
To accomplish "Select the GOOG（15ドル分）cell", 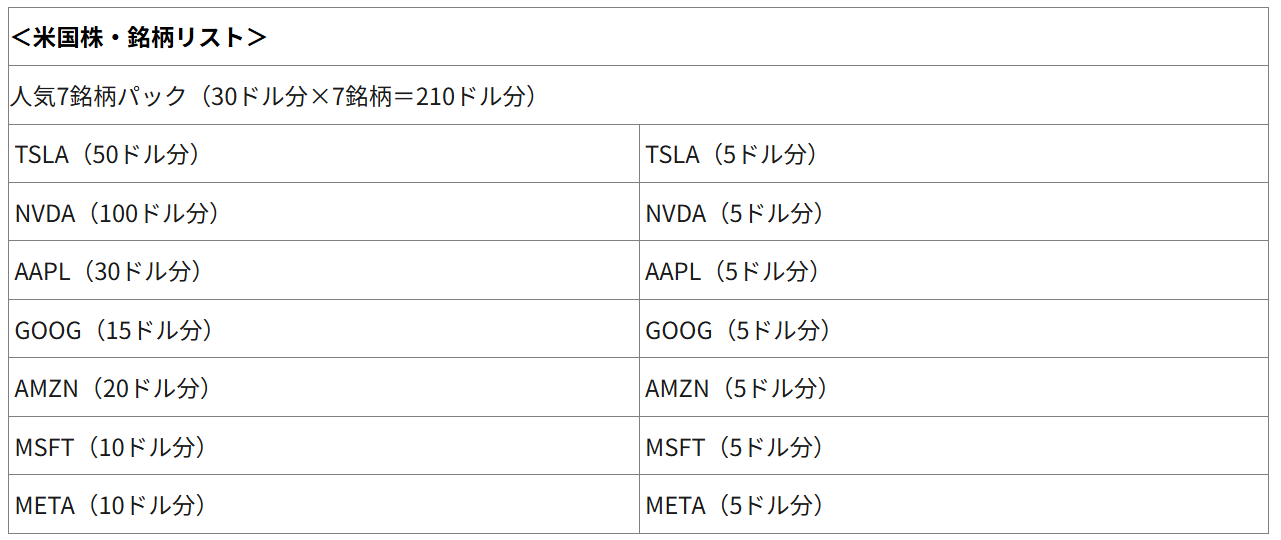I will (x=114, y=330).
